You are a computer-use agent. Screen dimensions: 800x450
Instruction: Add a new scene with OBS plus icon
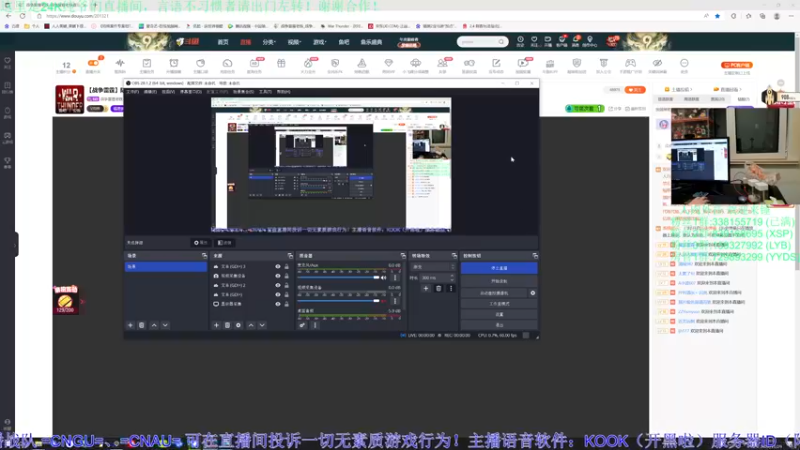131,325
